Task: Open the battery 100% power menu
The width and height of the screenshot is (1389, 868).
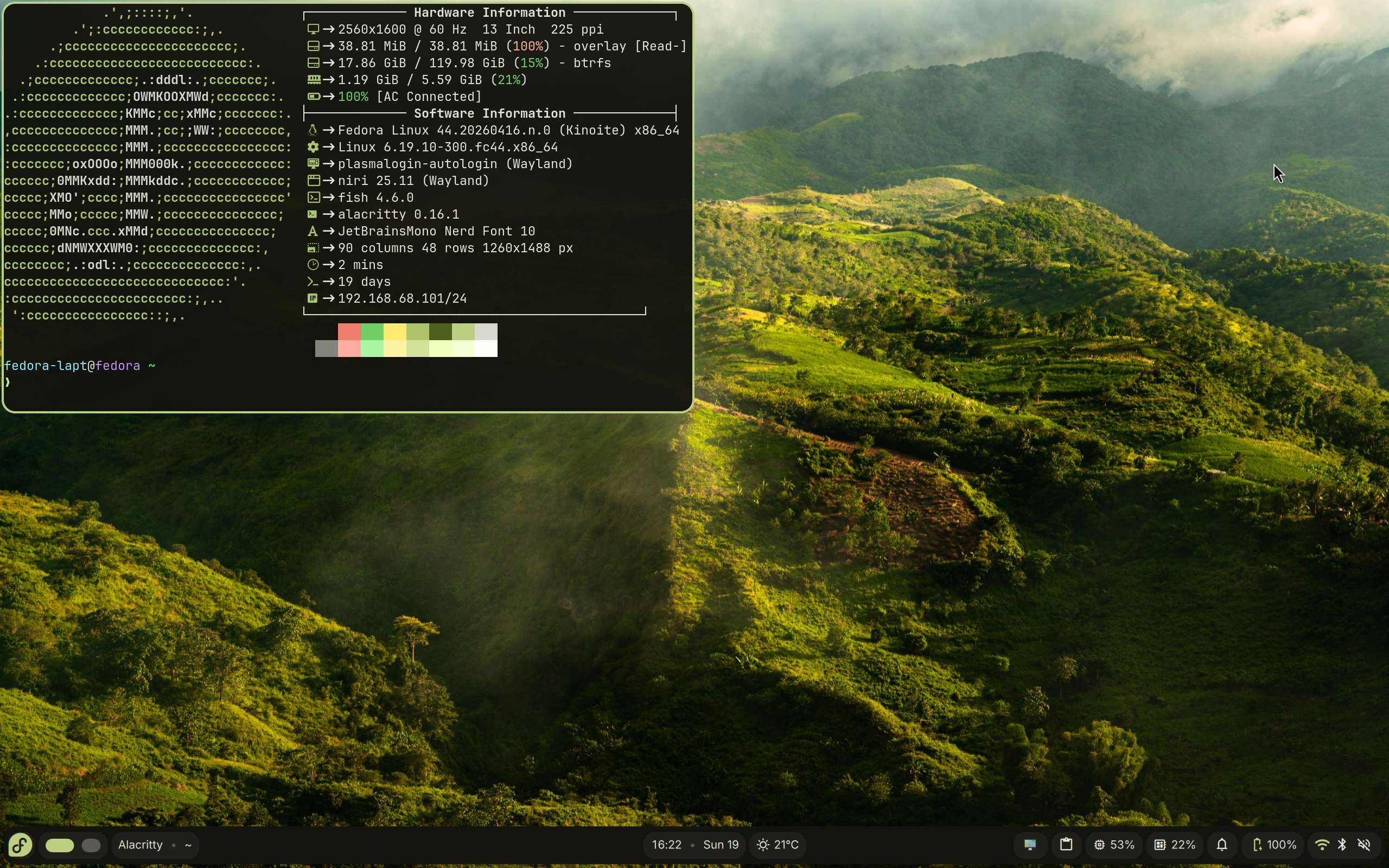Action: [x=1274, y=845]
